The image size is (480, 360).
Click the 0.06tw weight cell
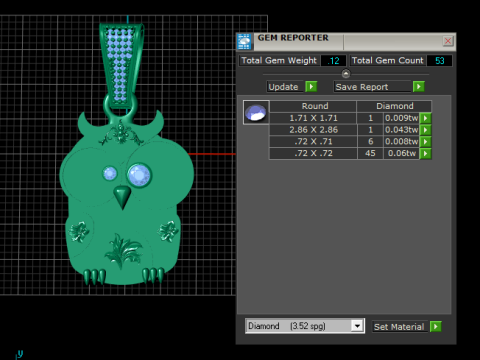[401, 153]
